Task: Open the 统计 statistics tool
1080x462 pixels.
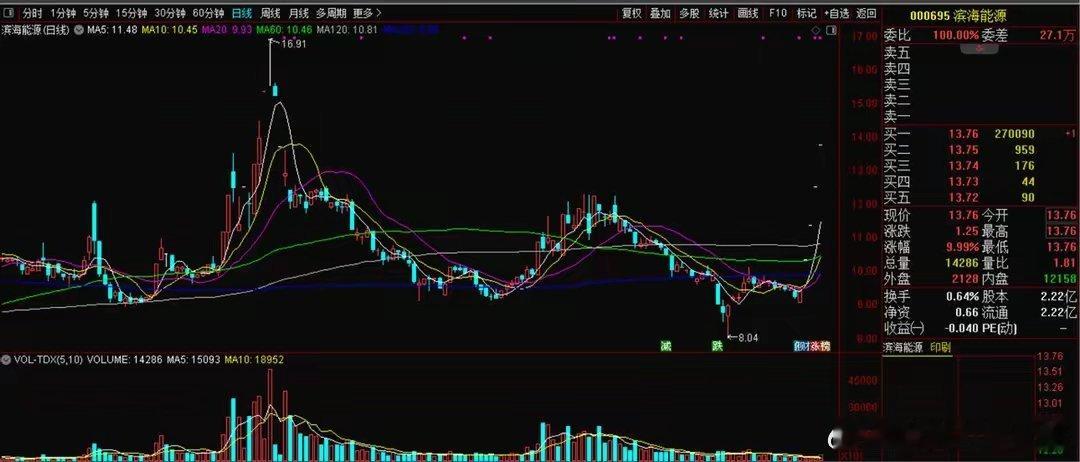Action: tap(719, 13)
